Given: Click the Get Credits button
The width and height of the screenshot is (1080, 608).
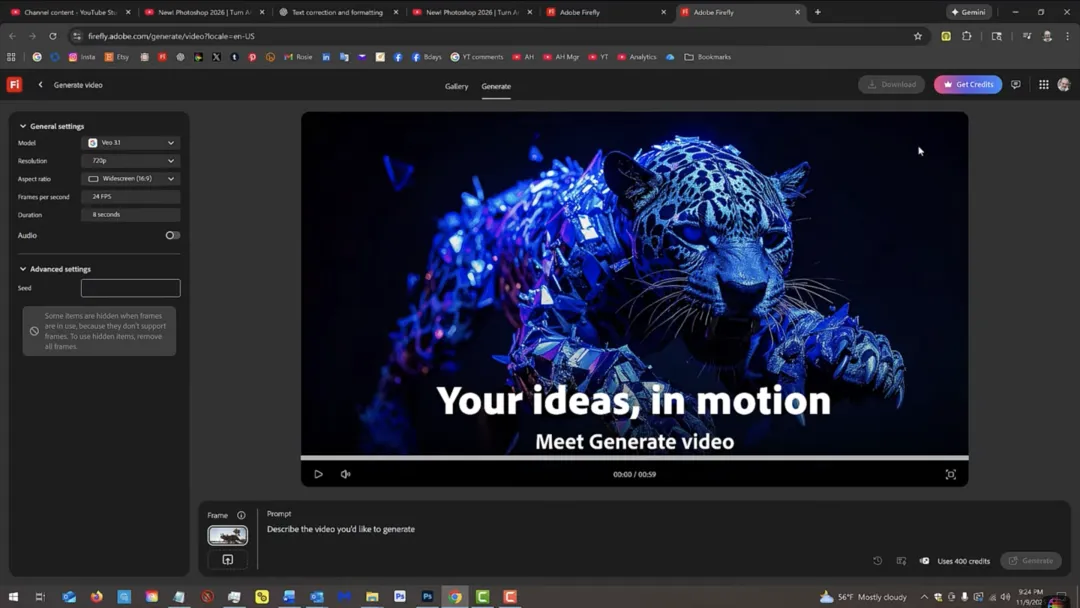Looking at the screenshot, I should pyautogui.click(x=967, y=84).
